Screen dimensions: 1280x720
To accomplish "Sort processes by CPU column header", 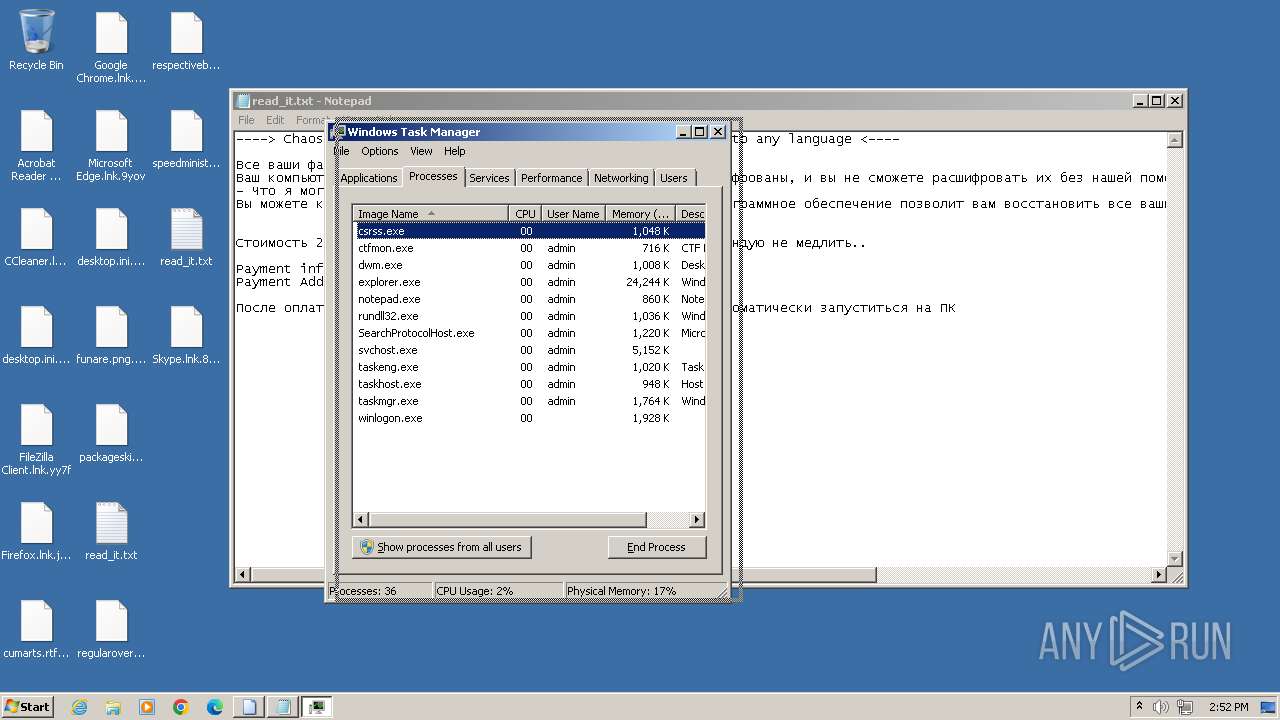I will coord(525,214).
